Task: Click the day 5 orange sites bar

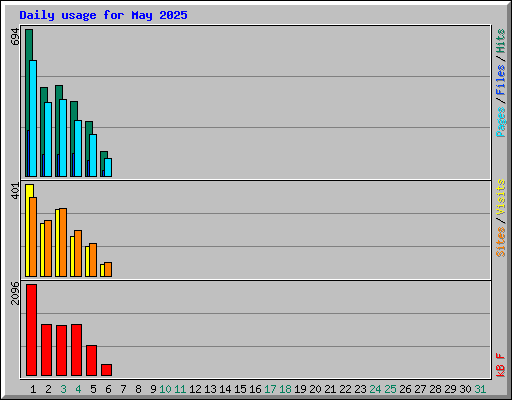Action: click(93, 260)
